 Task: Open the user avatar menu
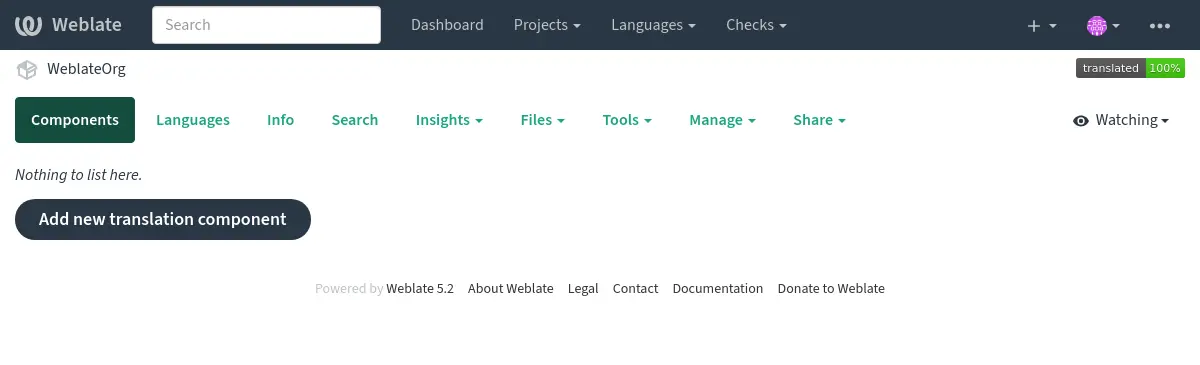(1103, 25)
